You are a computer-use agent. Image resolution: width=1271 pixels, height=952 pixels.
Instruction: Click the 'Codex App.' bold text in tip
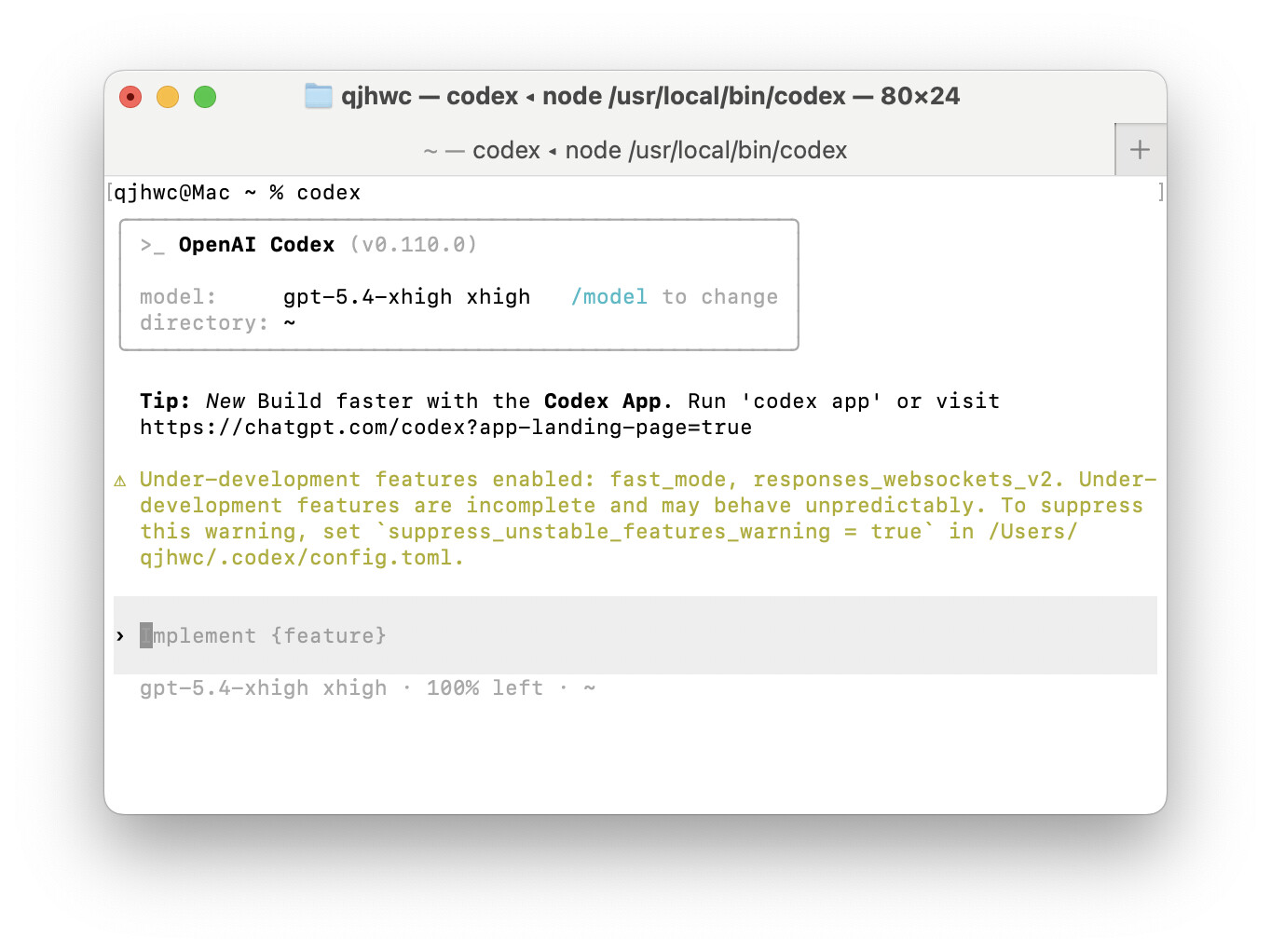[608, 401]
